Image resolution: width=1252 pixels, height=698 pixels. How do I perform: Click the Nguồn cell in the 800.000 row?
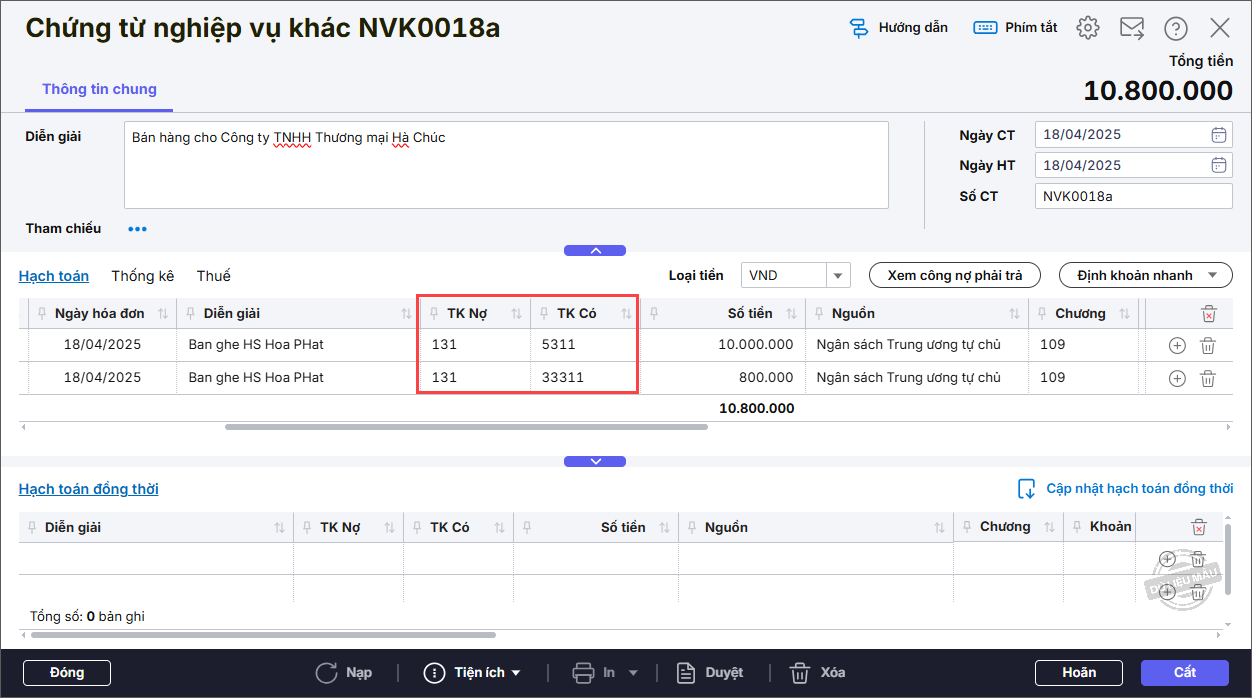[916, 378]
